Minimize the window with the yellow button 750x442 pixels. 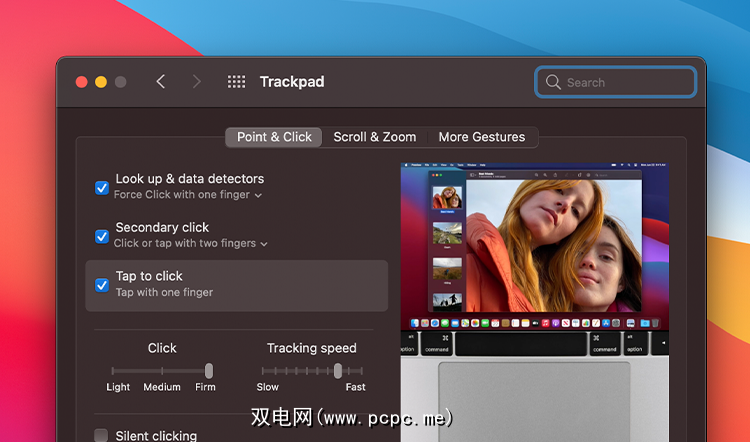pyautogui.click(x=101, y=82)
